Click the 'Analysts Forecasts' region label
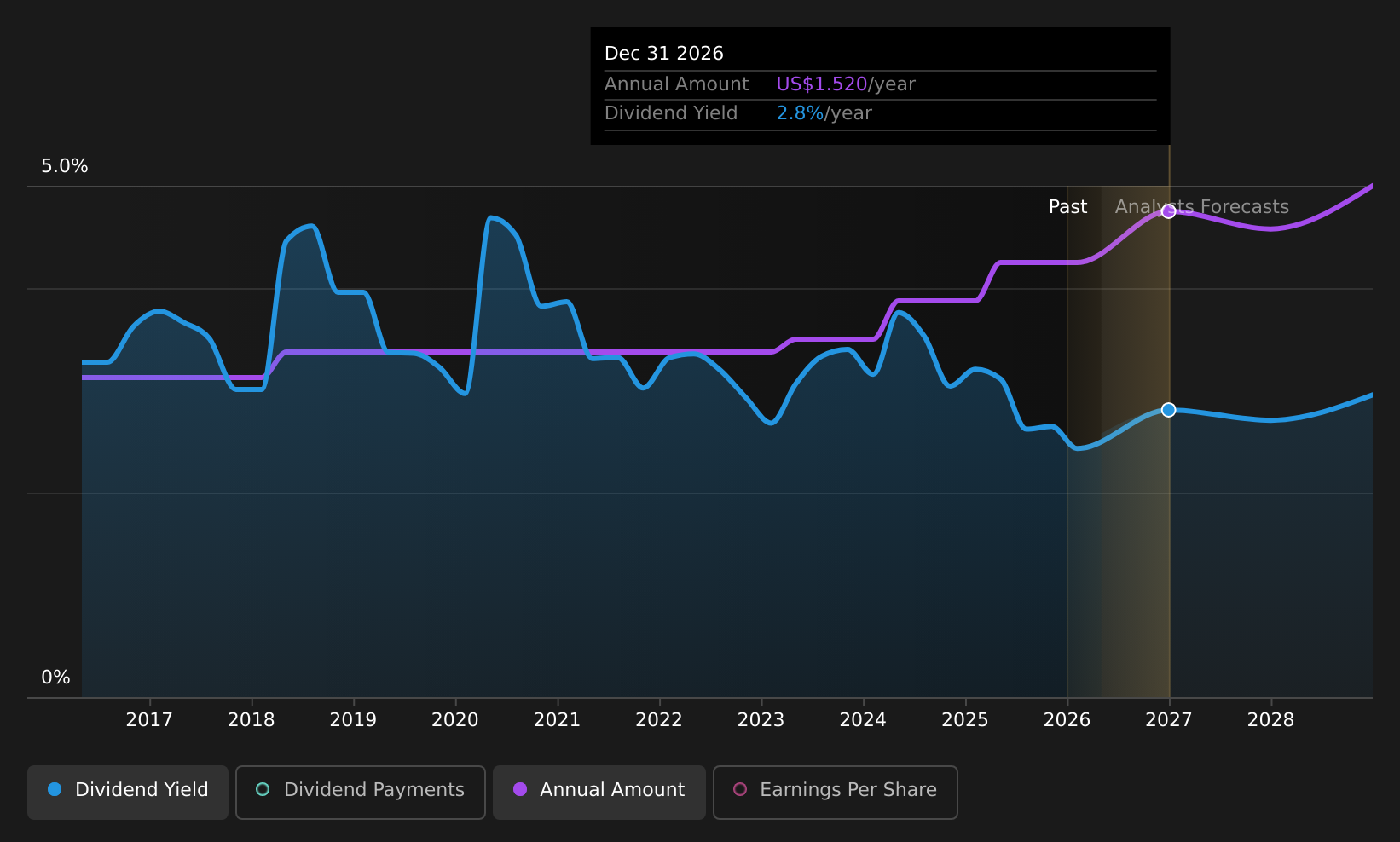This screenshot has width=1400, height=842. 1202,207
